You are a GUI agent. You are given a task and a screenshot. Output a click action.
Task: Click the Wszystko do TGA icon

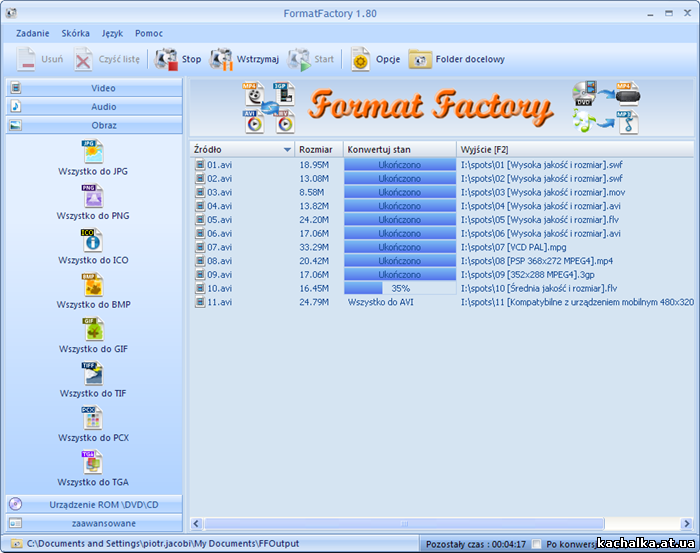tap(93, 462)
